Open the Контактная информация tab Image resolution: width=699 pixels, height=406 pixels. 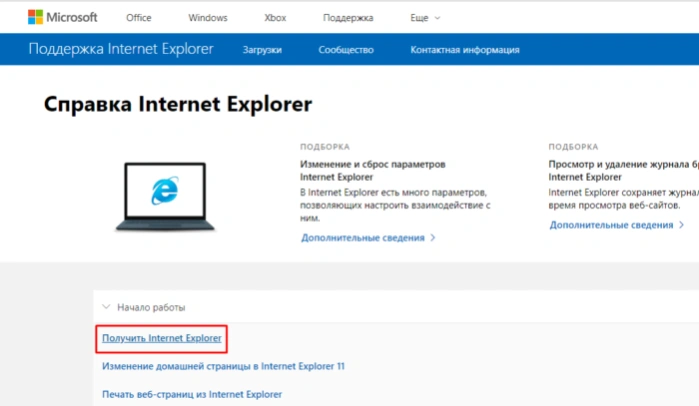tap(465, 50)
